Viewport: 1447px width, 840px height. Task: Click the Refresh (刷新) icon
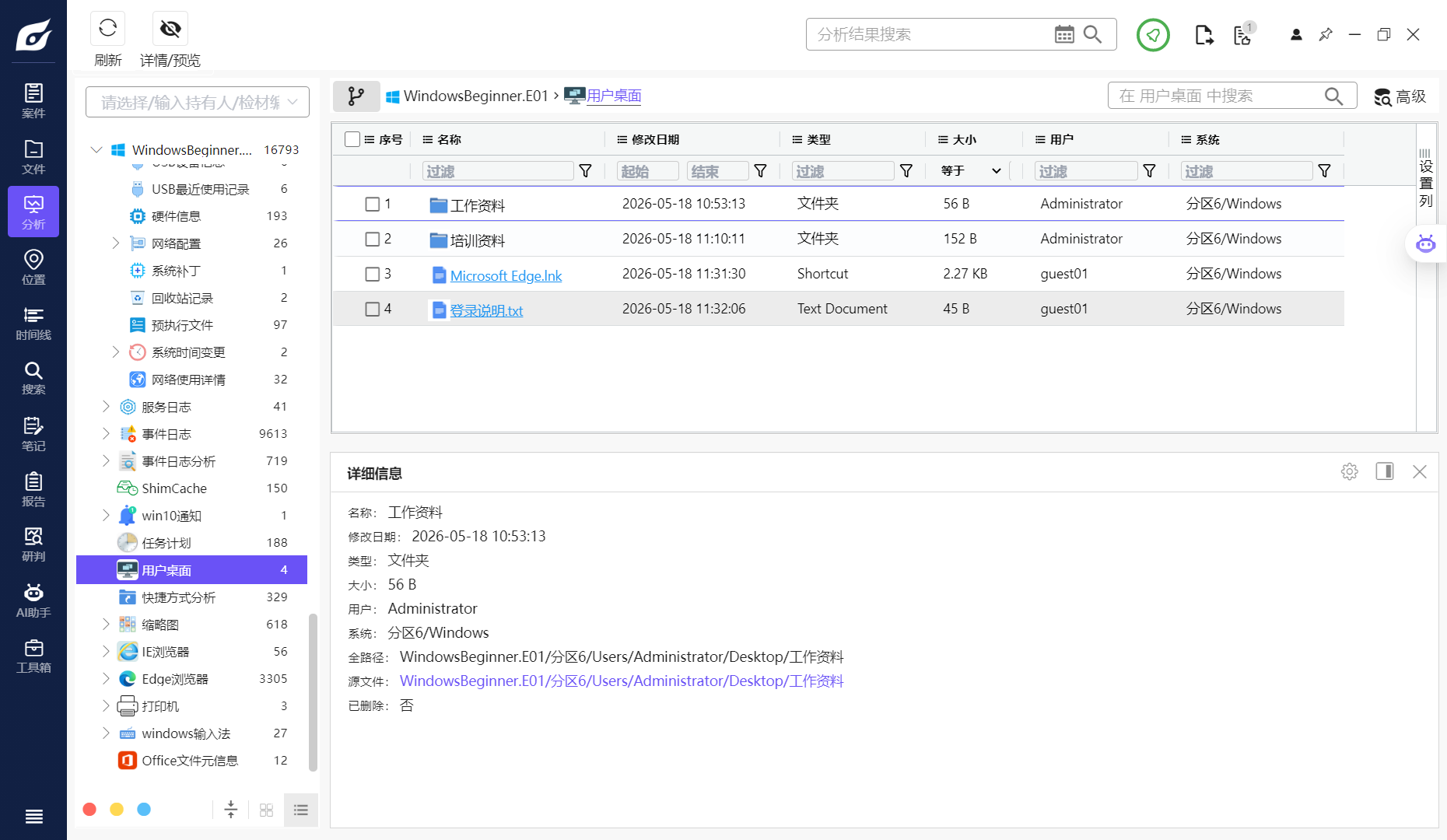tap(108, 29)
